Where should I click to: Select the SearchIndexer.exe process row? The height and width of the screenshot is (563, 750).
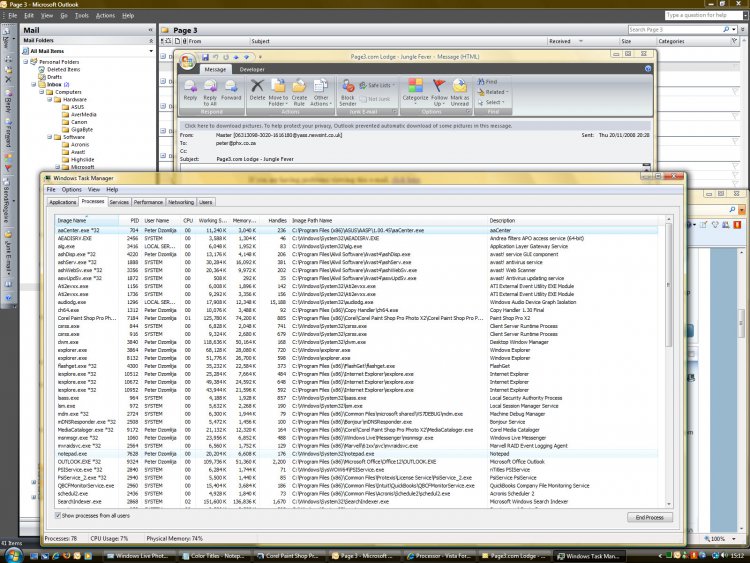pyautogui.click(x=356, y=502)
